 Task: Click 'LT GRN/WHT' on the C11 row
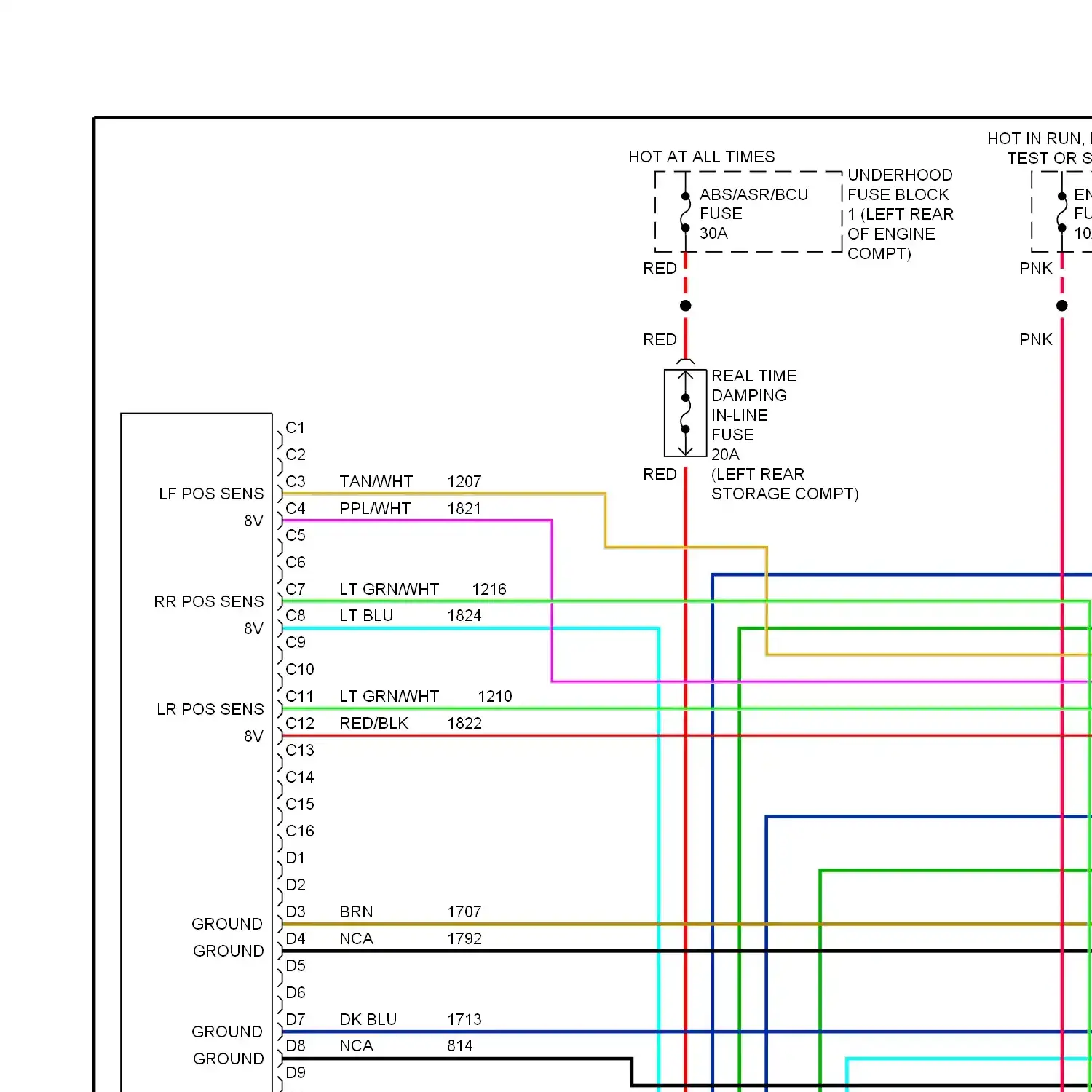click(x=389, y=697)
